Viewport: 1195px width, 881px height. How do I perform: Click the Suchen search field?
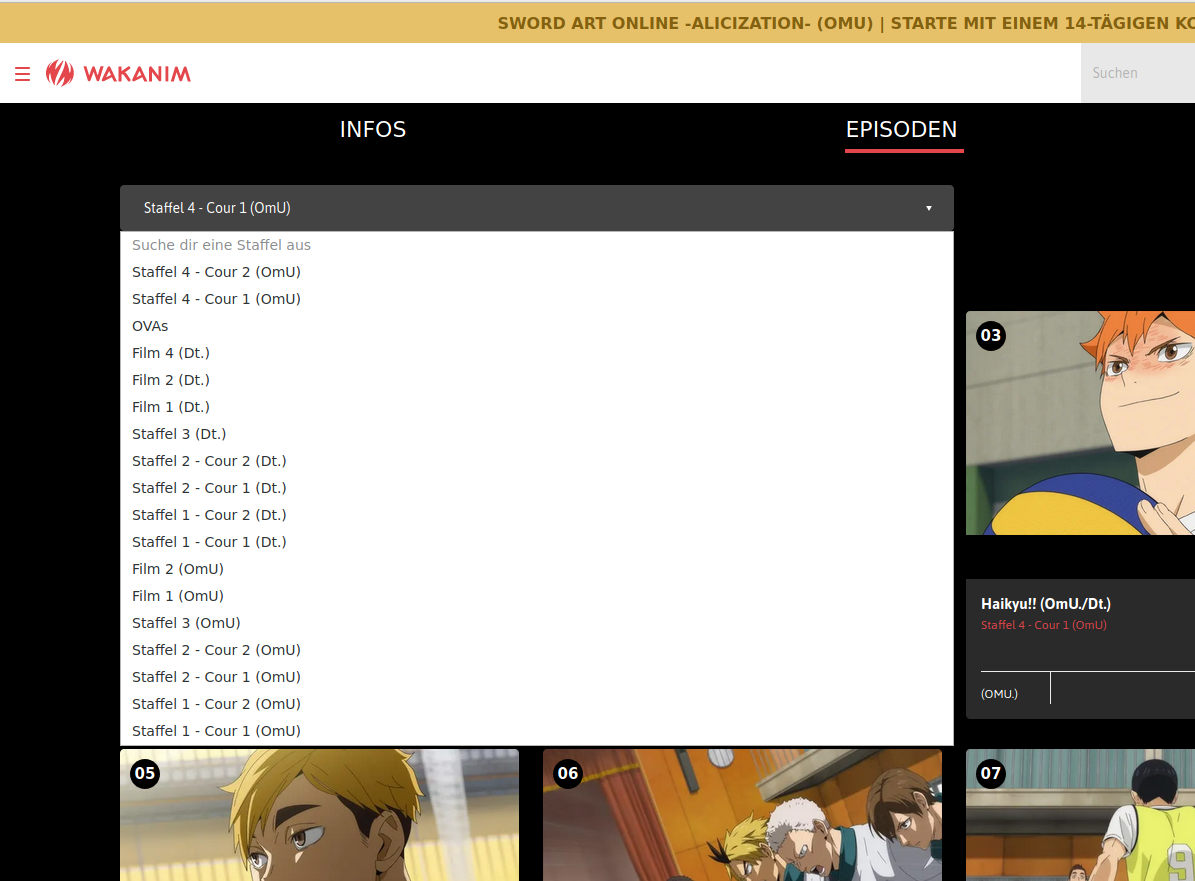(x=1137, y=73)
